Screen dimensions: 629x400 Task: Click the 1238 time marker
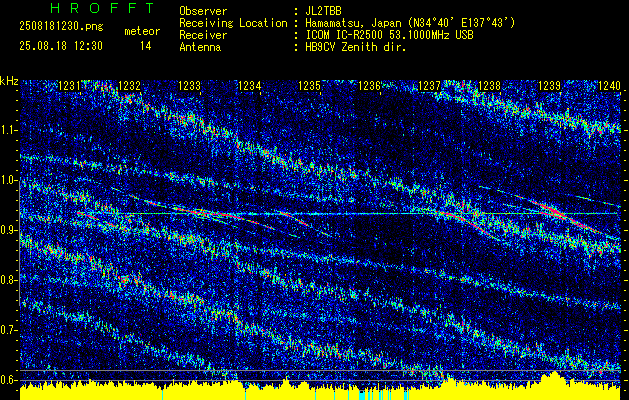click(489, 85)
